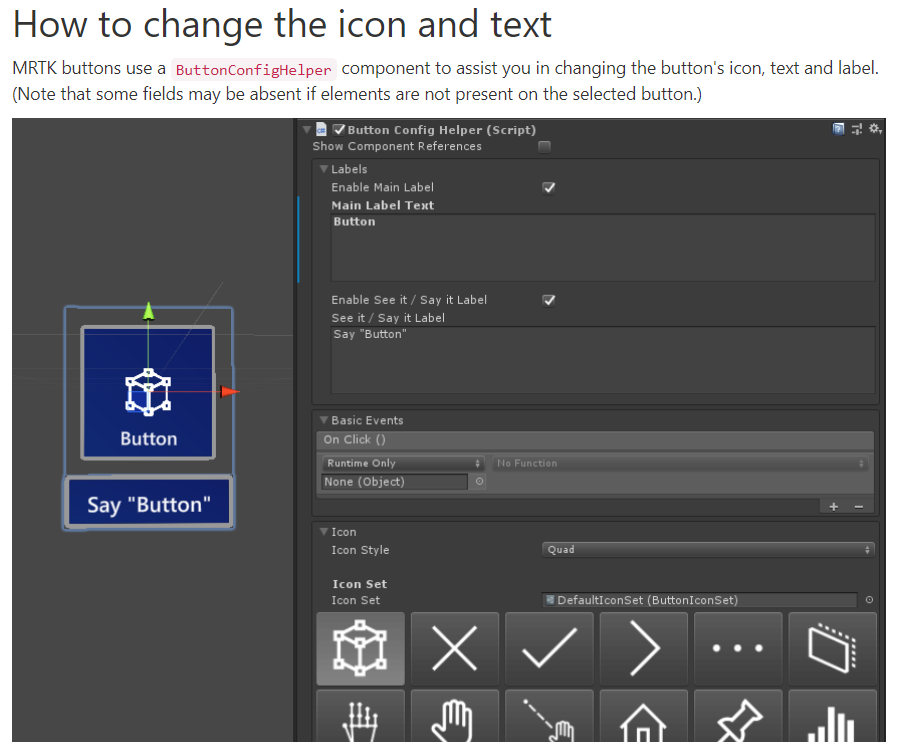Pick the bar chart icon
The width and height of the screenshot is (899, 742).
click(832, 716)
